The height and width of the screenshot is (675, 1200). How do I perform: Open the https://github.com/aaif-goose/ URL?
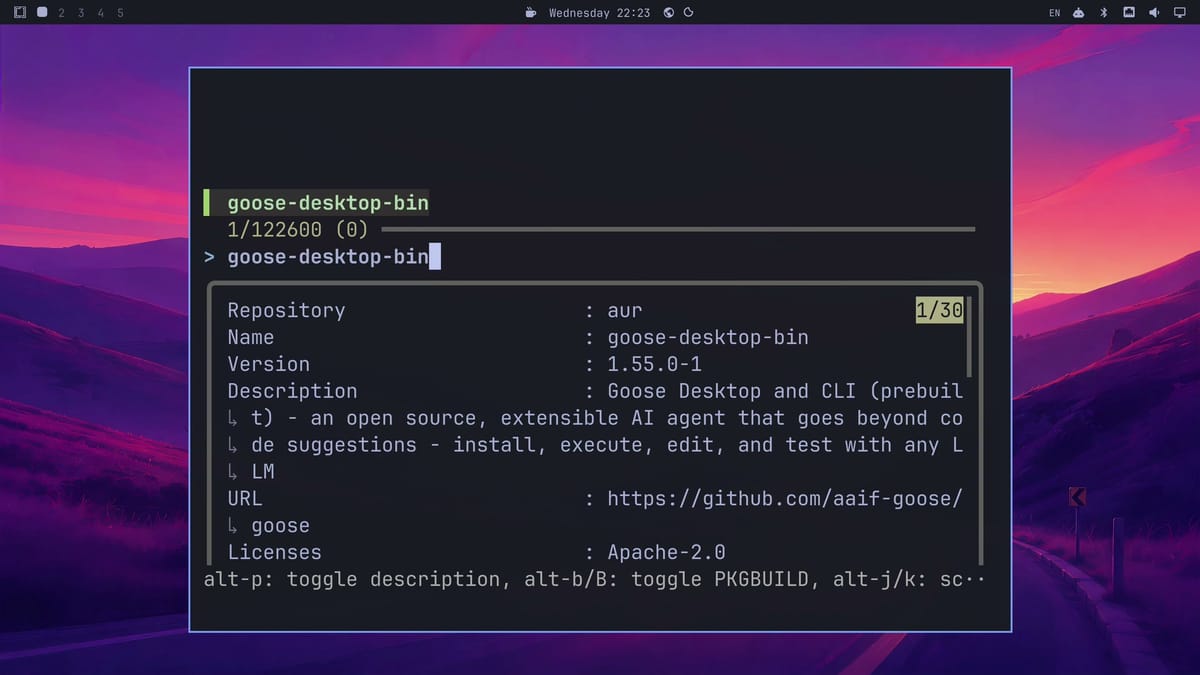[x=785, y=499]
